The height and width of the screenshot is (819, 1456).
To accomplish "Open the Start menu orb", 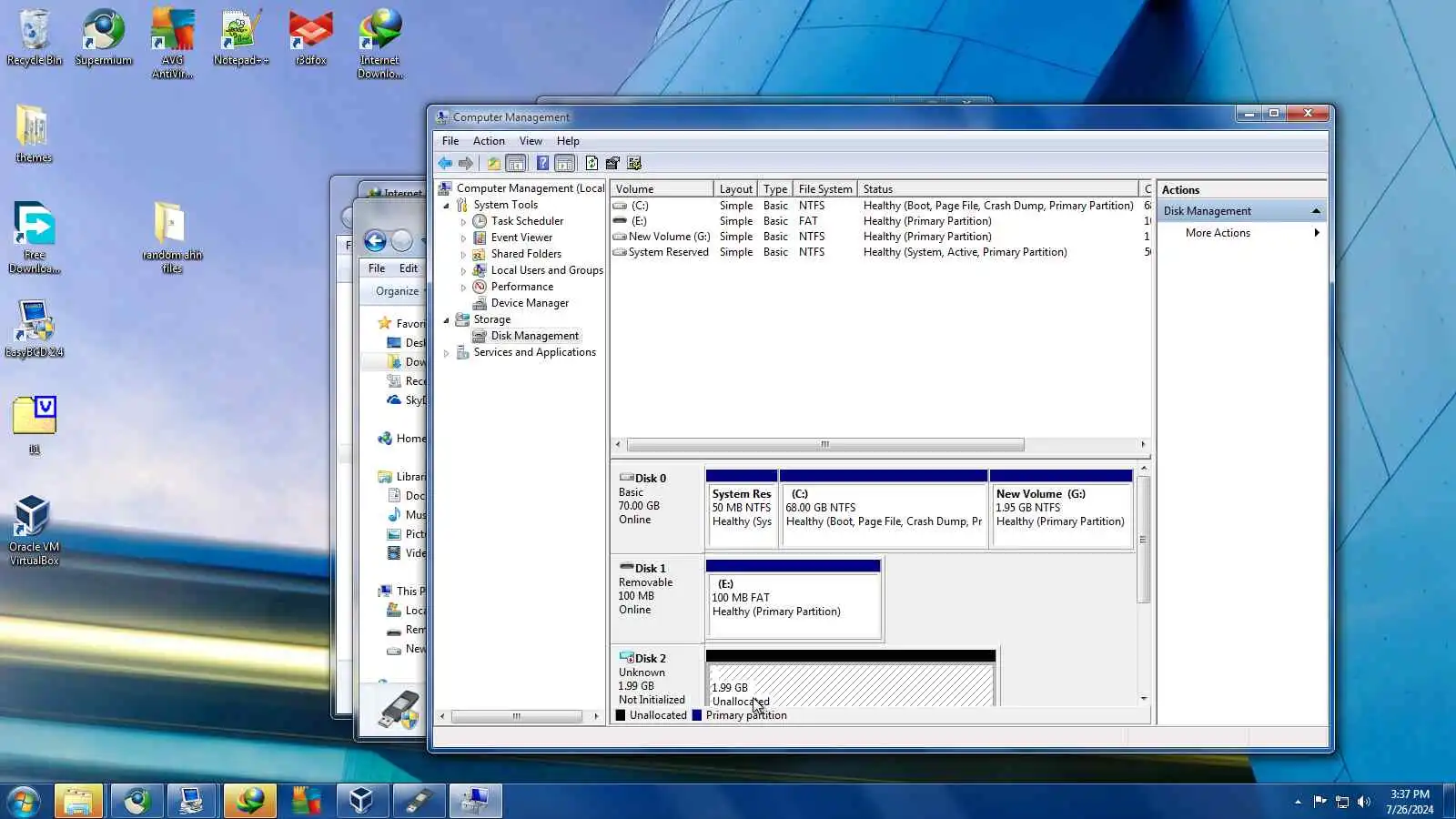I will 23,802.
